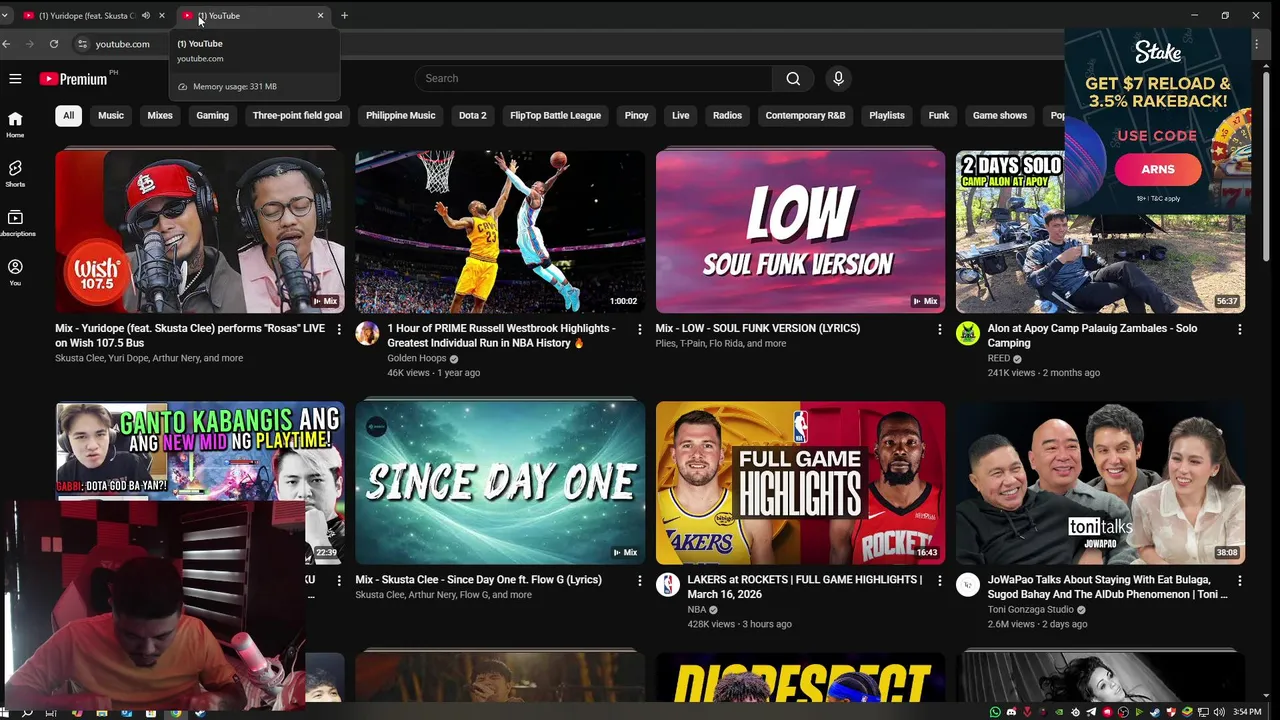Screen dimensions: 1280x720
Task: Select the Pinoy chip
Action: 636,115
